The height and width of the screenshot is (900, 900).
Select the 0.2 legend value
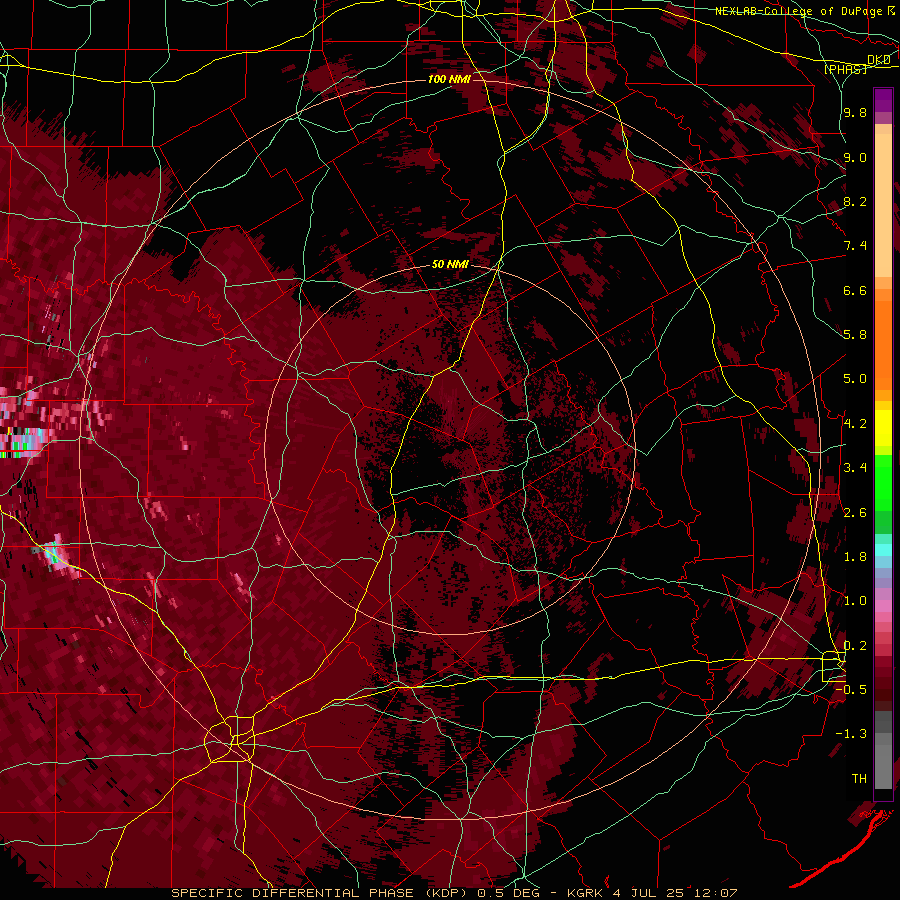(x=855, y=646)
